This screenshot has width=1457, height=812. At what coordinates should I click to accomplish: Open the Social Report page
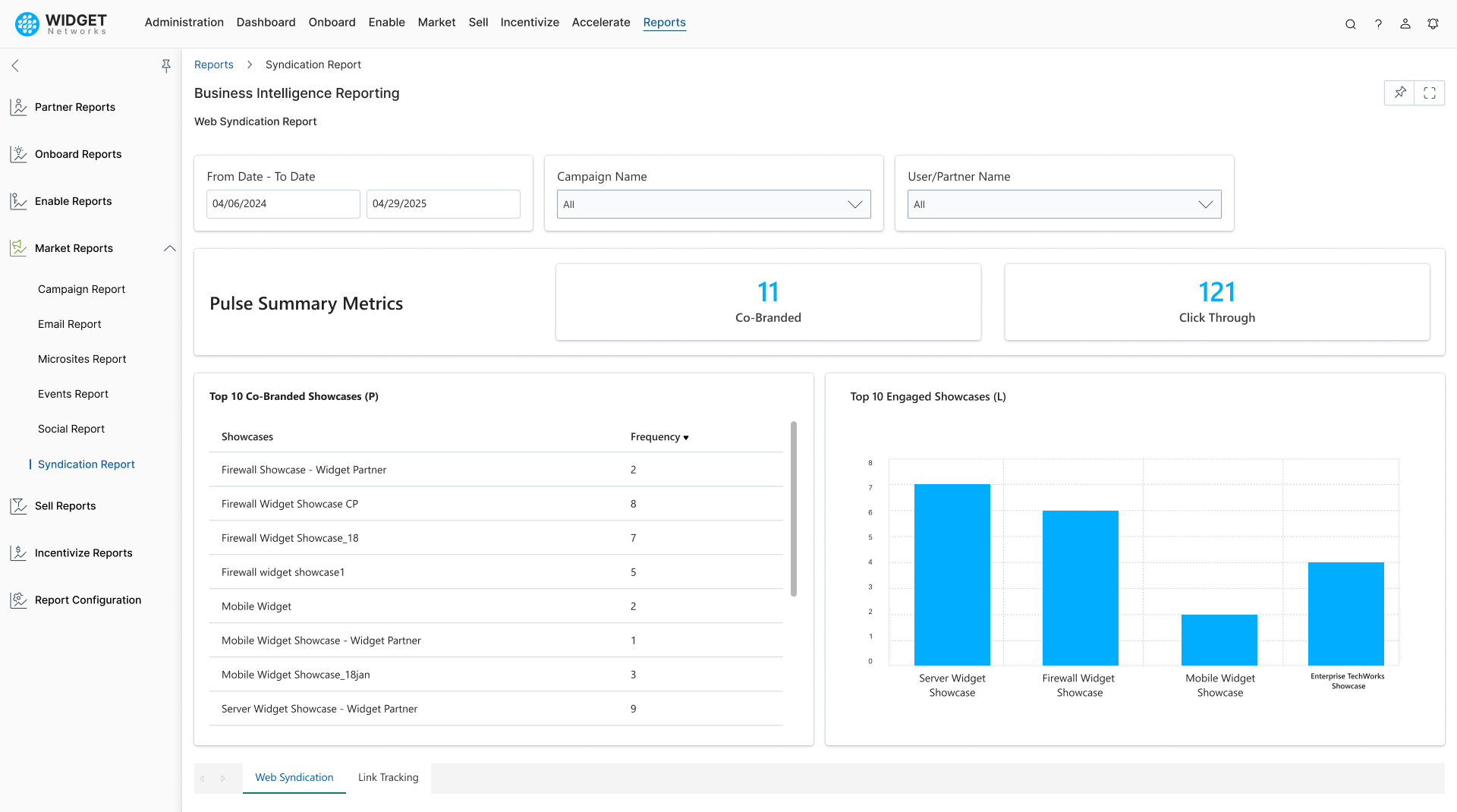(x=71, y=429)
